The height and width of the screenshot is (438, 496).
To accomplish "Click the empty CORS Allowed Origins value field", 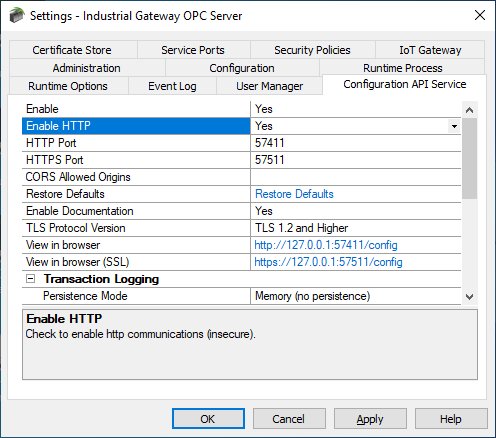I will click(x=355, y=177).
